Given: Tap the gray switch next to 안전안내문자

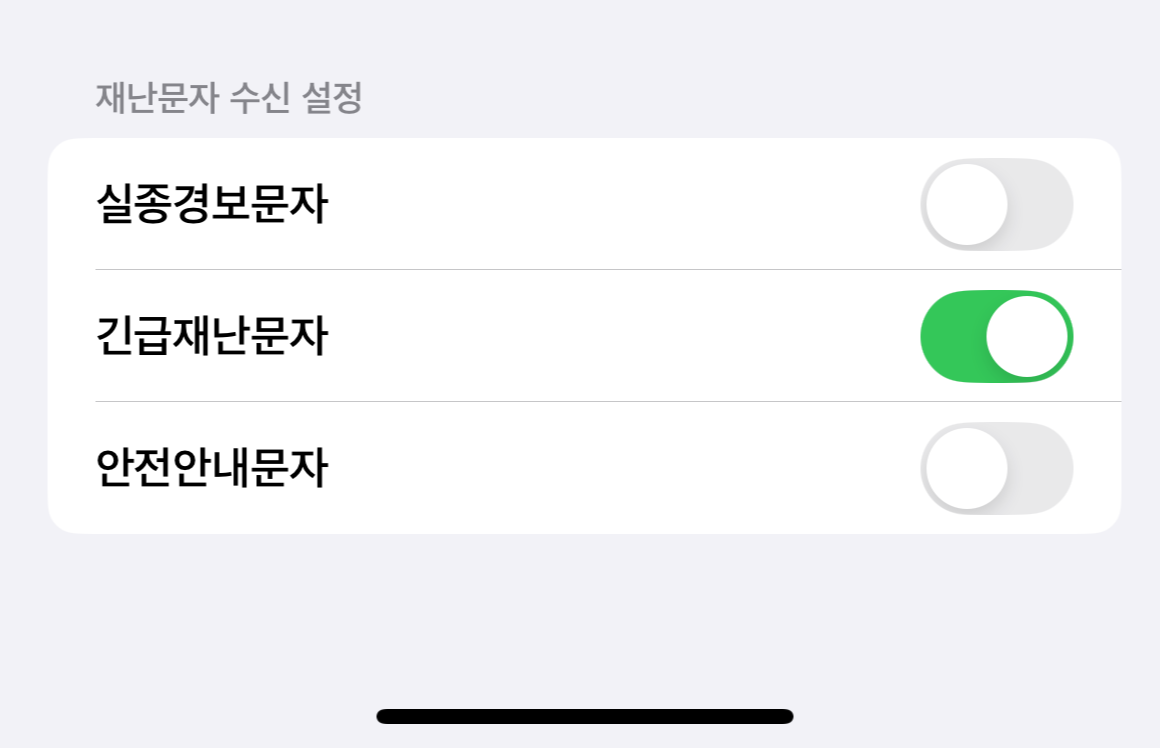Looking at the screenshot, I should pyautogui.click(x=996, y=468).
